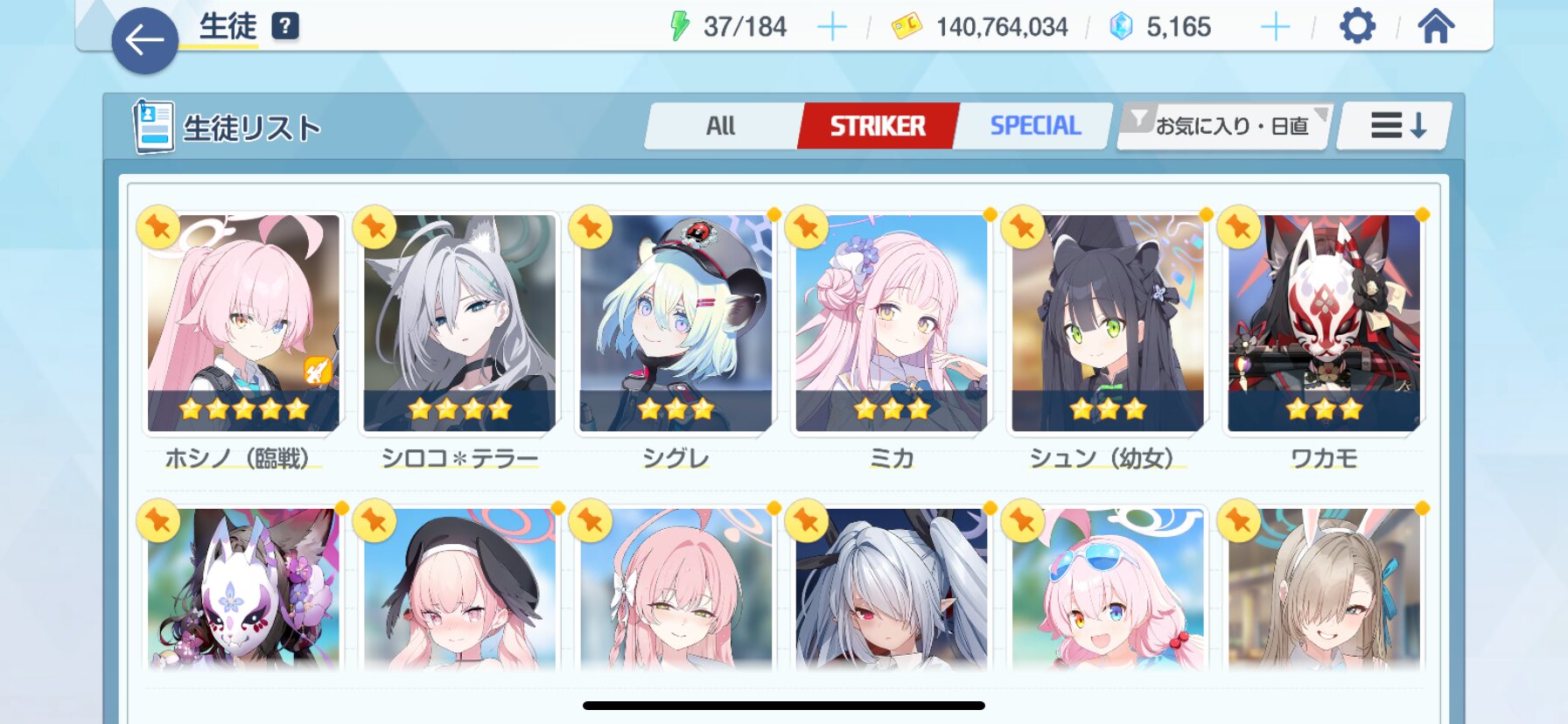Open the お気に入り・日直 filter dropdown
Image resolution: width=1568 pixels, height=724 pixels.
coord(1225,126)
